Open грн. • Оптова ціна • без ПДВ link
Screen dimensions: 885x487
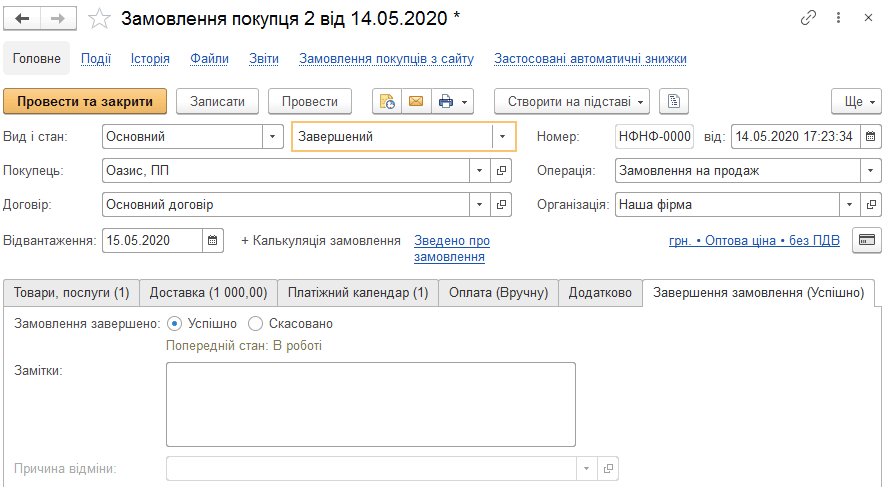(x=754, y=240)
